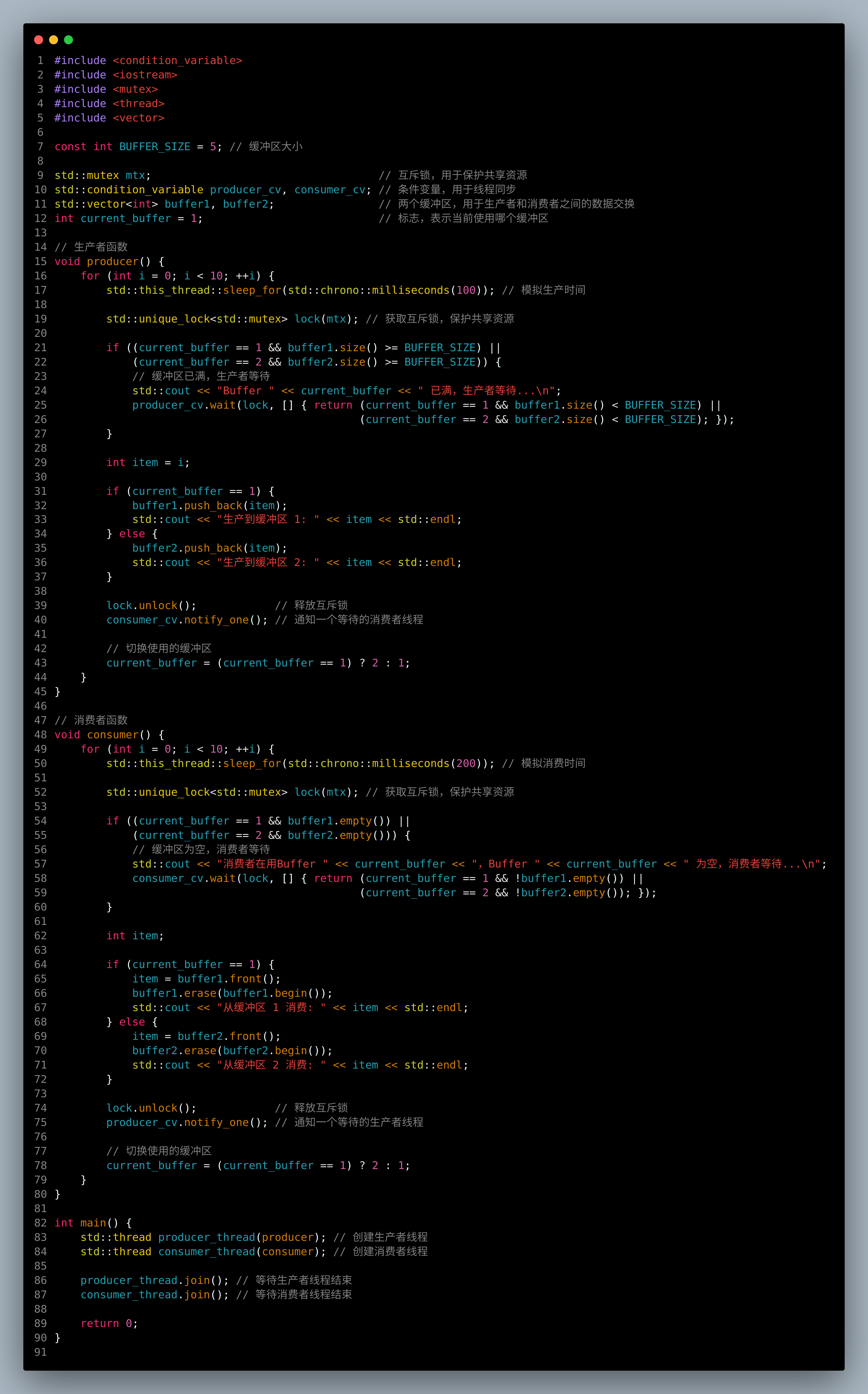
Task: Click the comment '消费者函数' on line 47
Action: click(x=101, y=720)
